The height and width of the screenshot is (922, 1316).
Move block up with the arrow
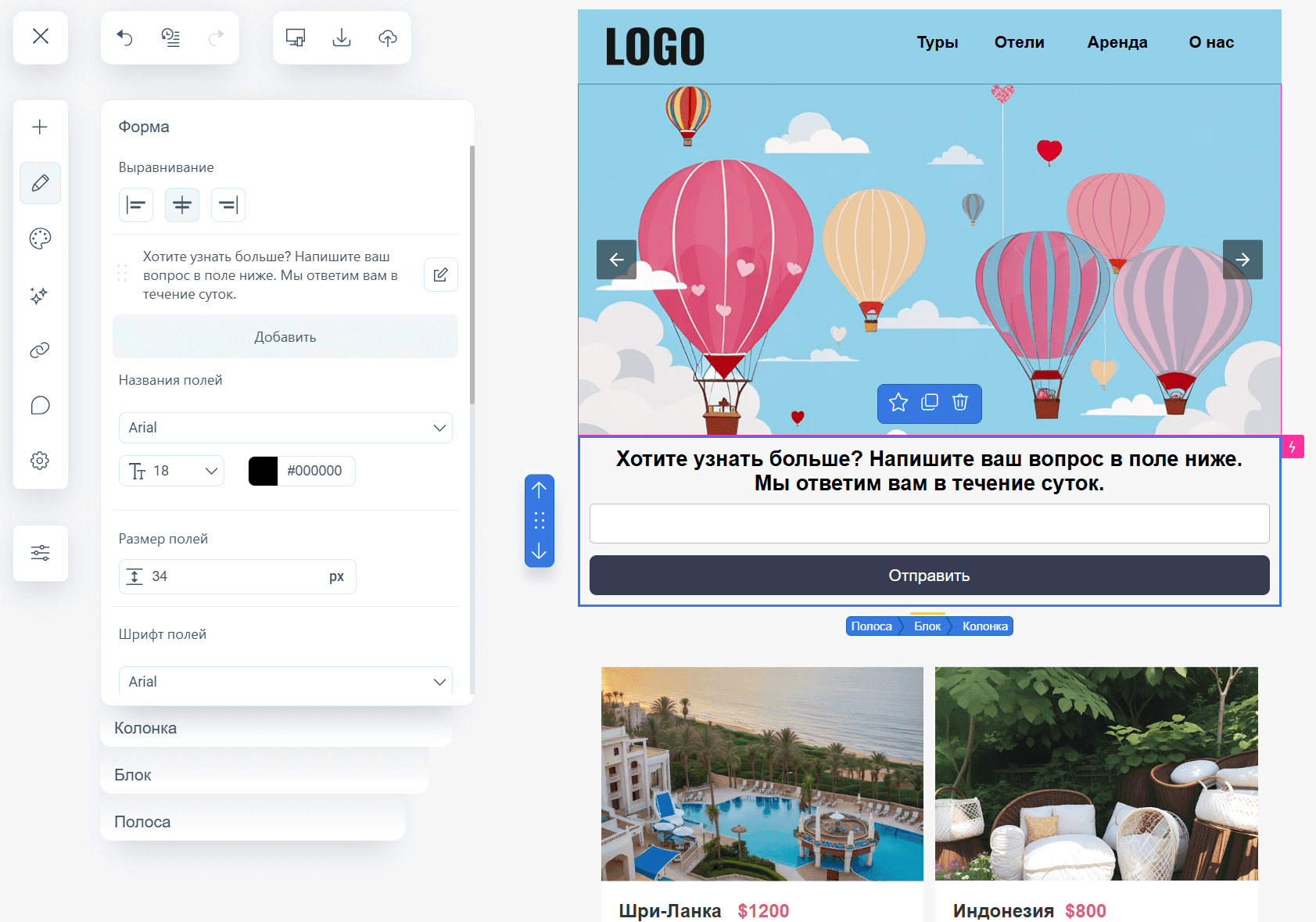click(540, 490)
